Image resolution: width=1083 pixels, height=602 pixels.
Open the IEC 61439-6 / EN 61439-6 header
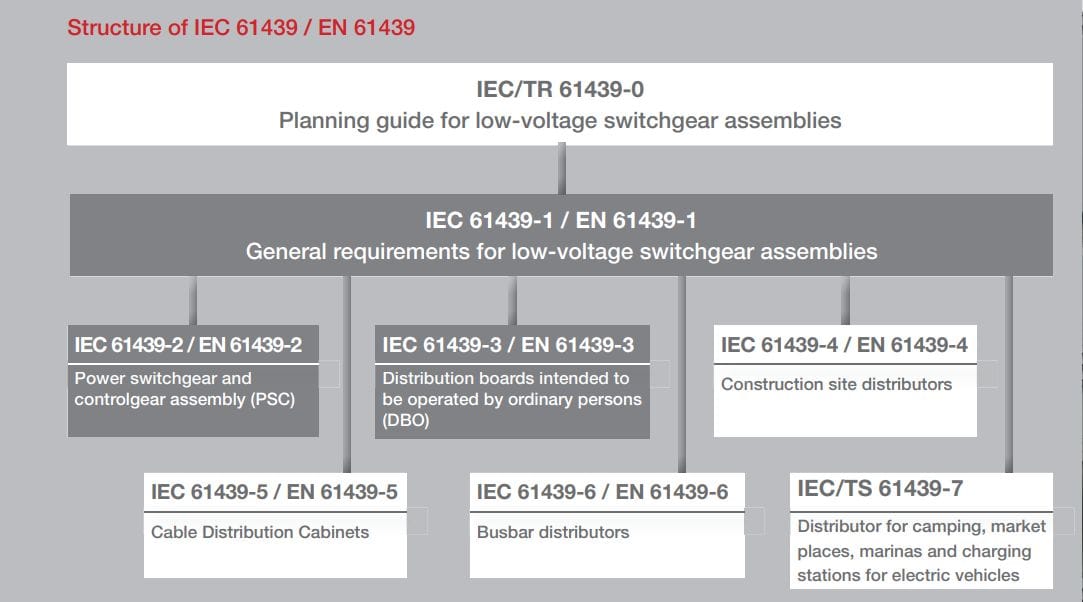pos(603,492)
